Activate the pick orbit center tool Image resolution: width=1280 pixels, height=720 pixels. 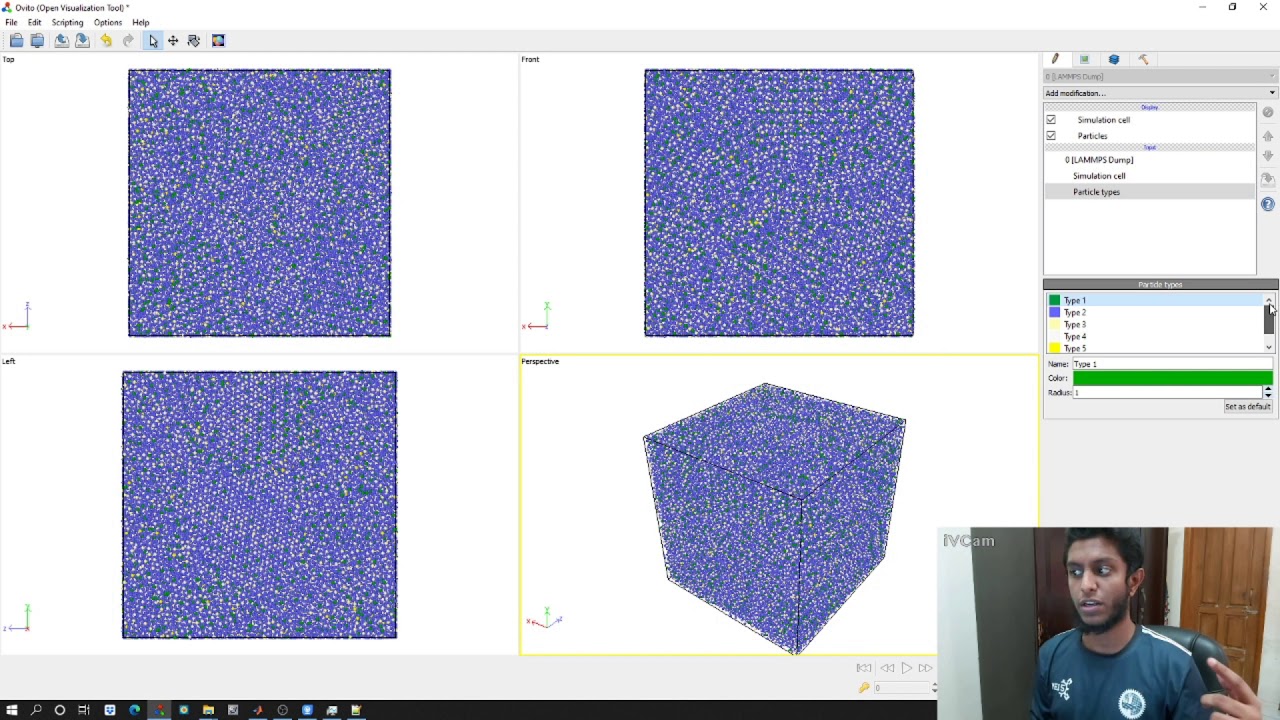194,40
